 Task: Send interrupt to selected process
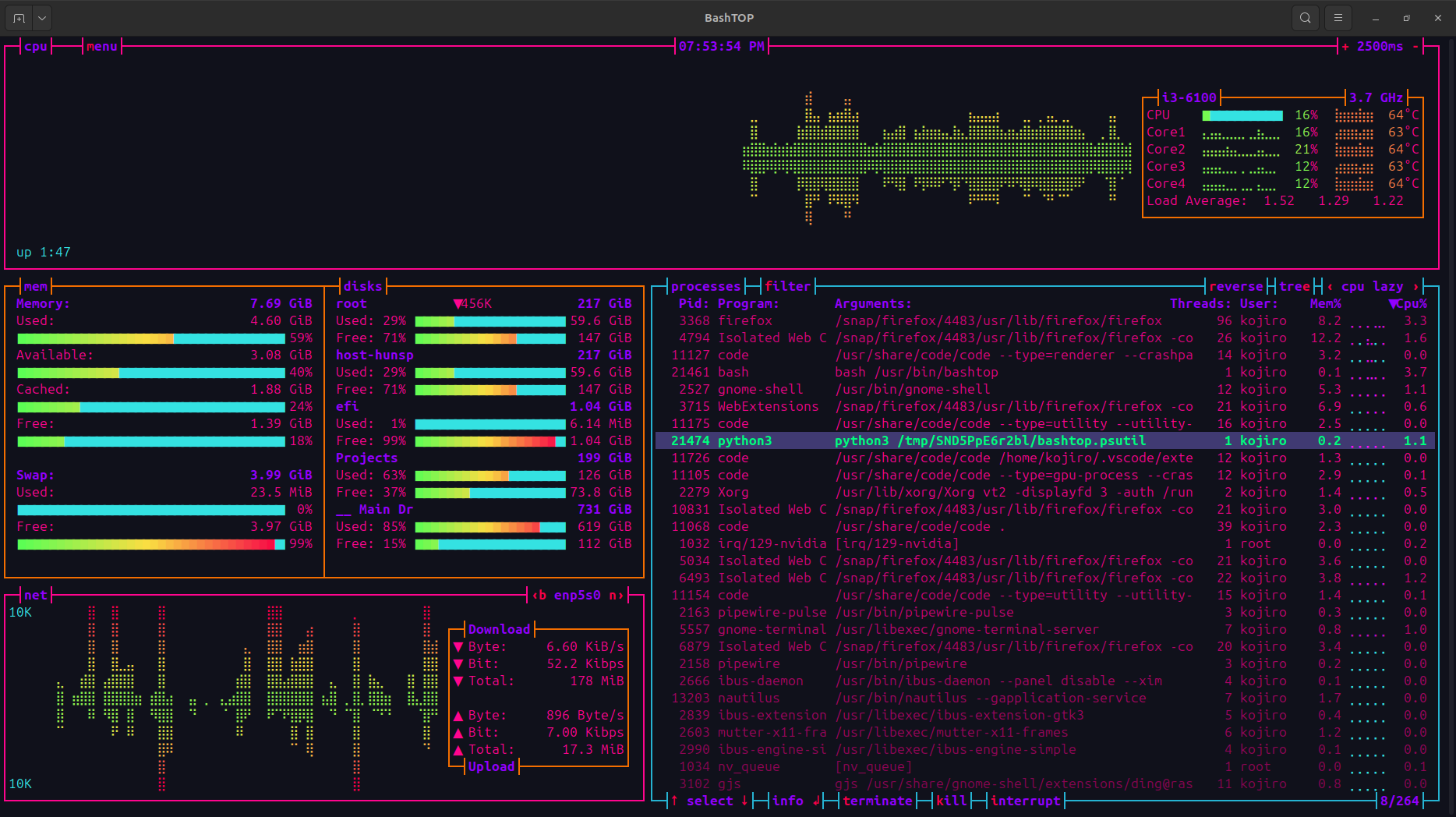tap(1026, 801)
